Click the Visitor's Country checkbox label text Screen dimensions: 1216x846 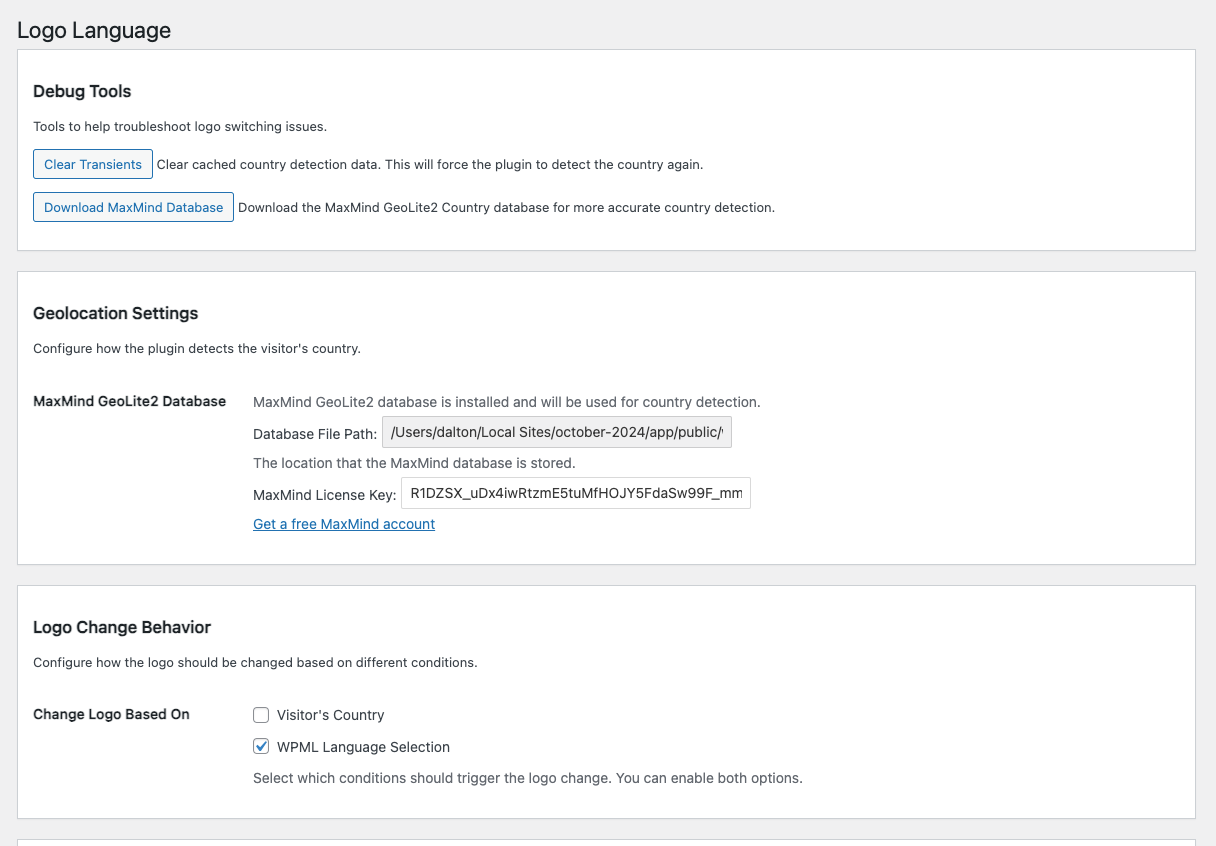(330, 715)
